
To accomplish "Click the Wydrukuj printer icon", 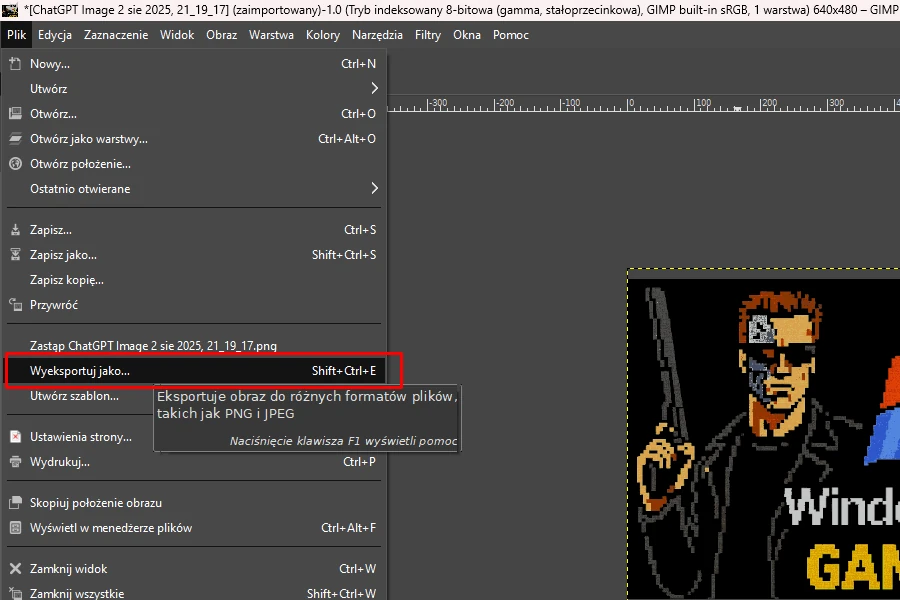I will click(15, 462).
